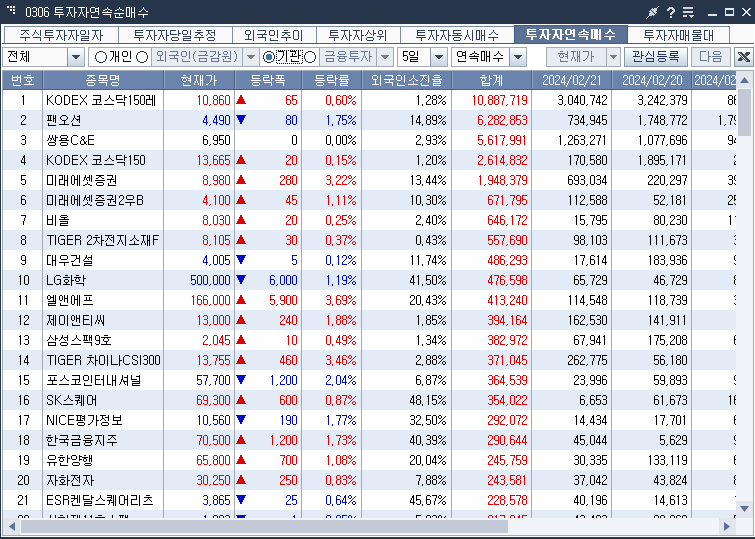Click the 현재가 button
Viewport: 755px width, 539px height.
(576, 57)
